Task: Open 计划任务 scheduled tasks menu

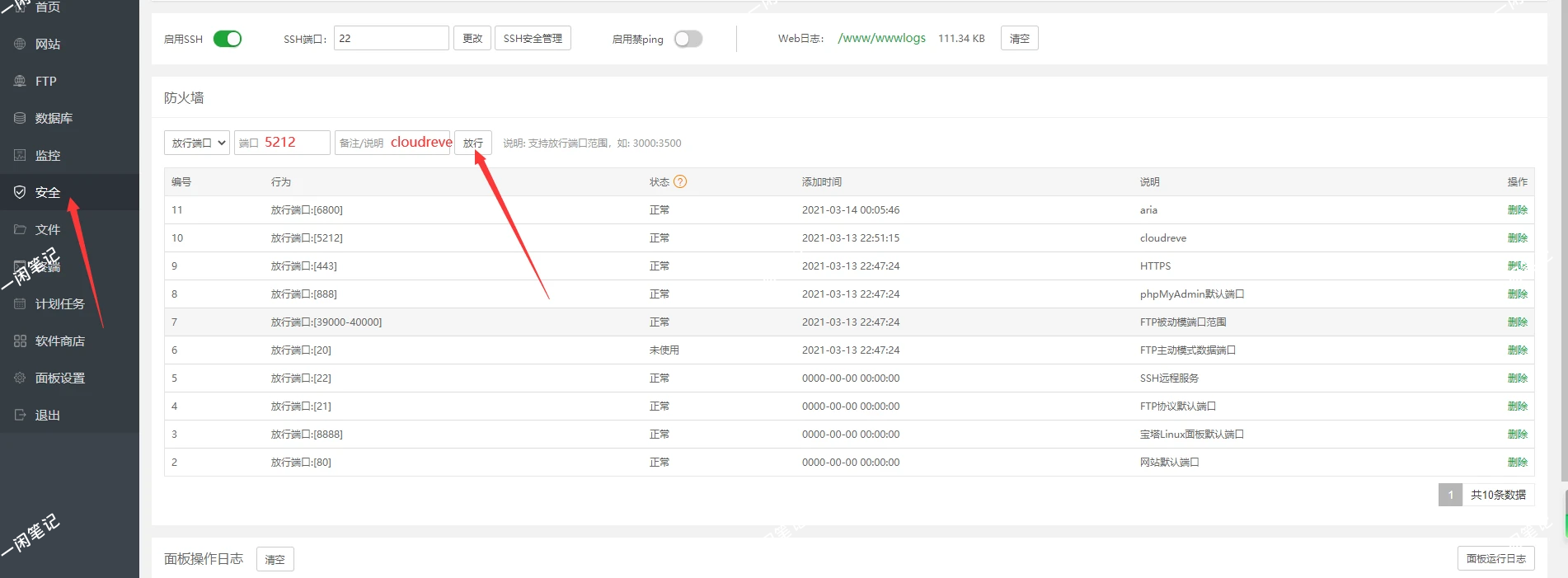Action: 59,304
